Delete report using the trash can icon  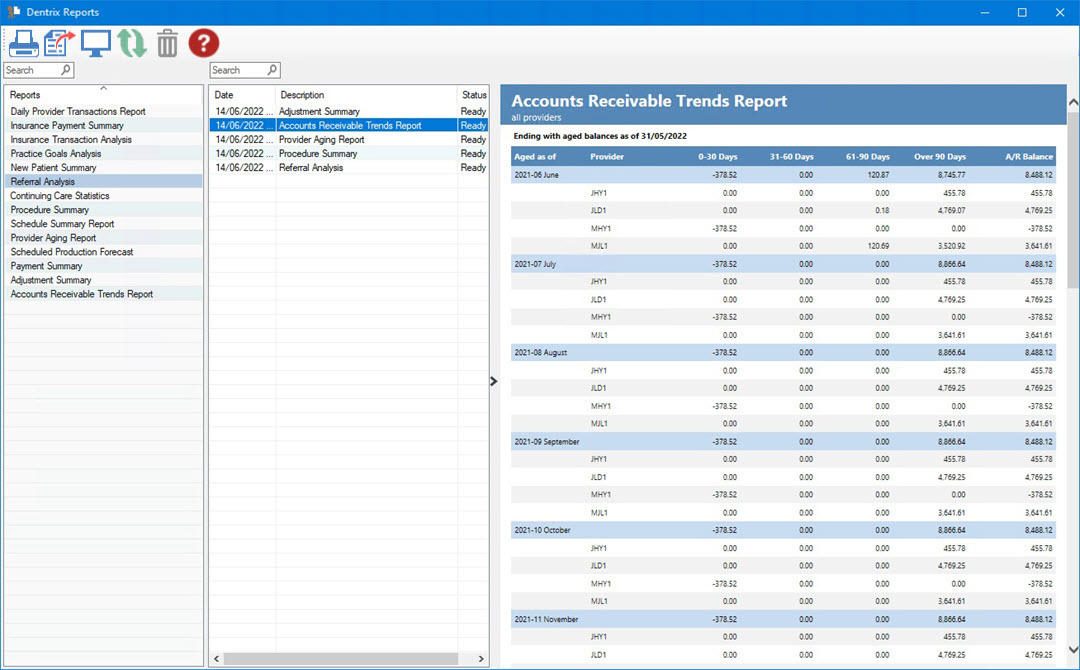point(167,43)
